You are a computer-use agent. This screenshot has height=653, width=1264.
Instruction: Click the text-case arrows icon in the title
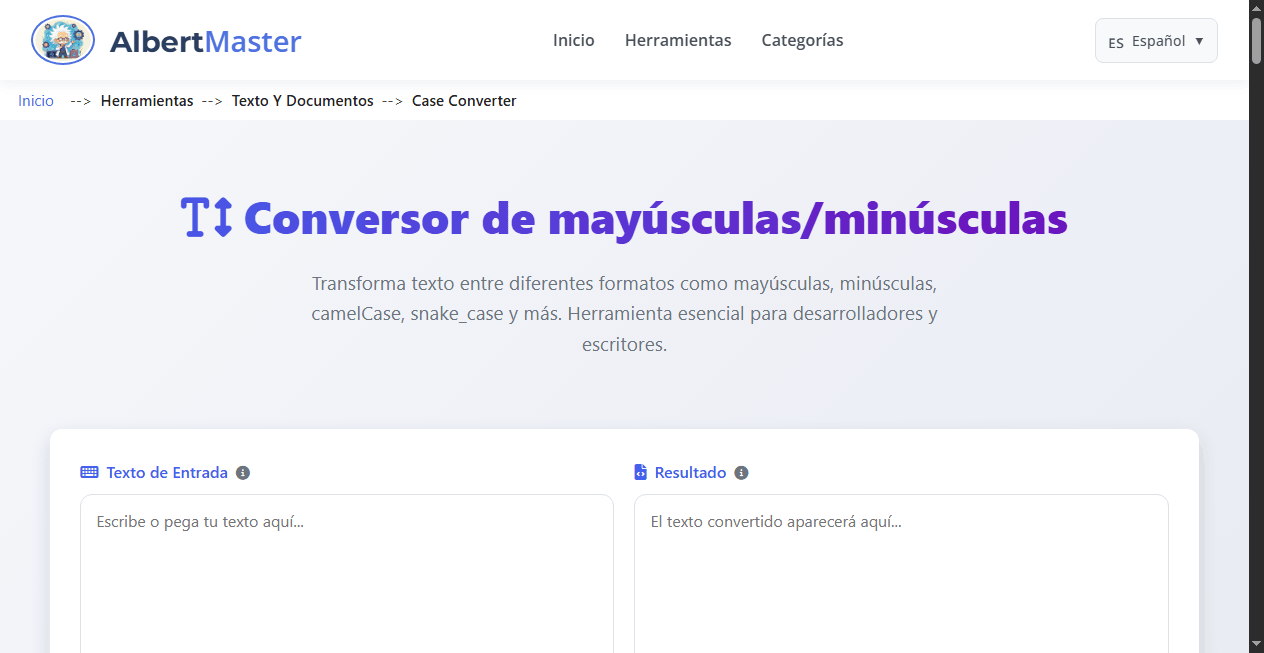click(205, 218)
